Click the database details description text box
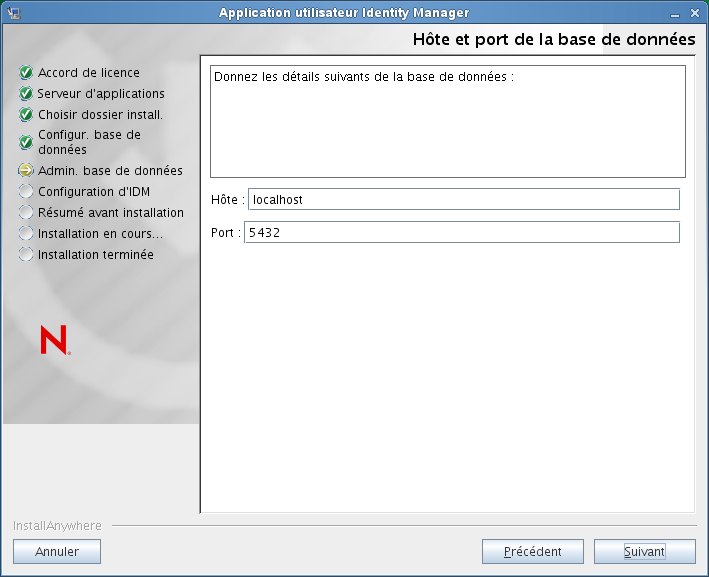709x577 pixels. coord(448,122)
